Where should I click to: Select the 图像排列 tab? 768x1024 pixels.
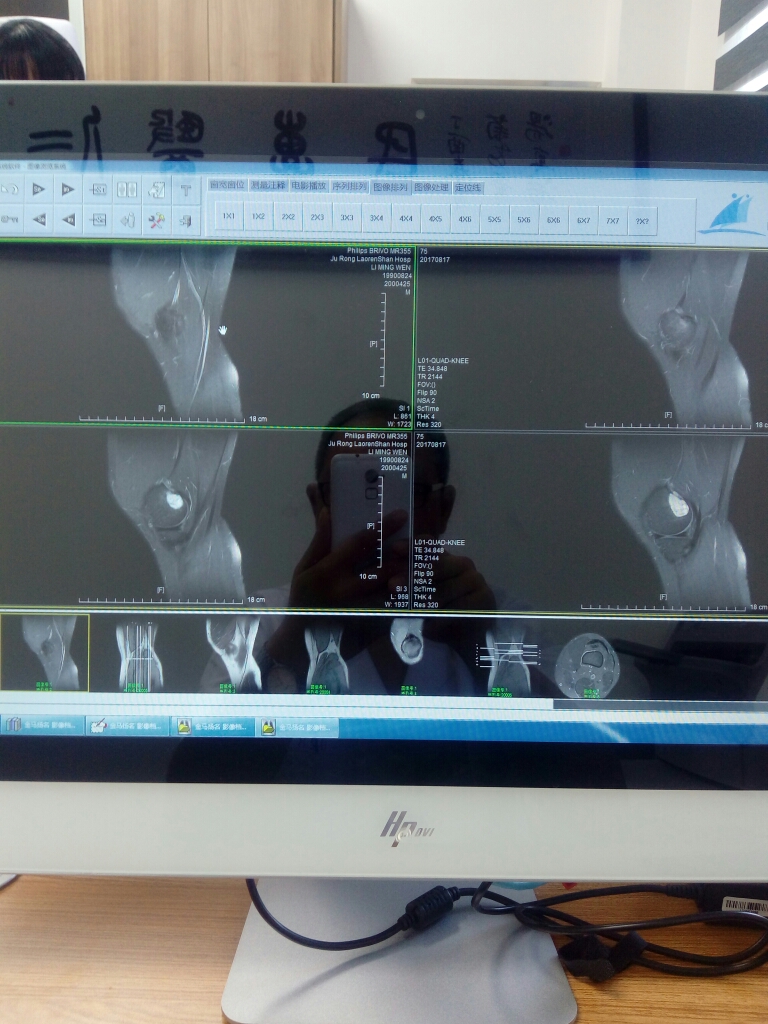click(x=390, y=187)
